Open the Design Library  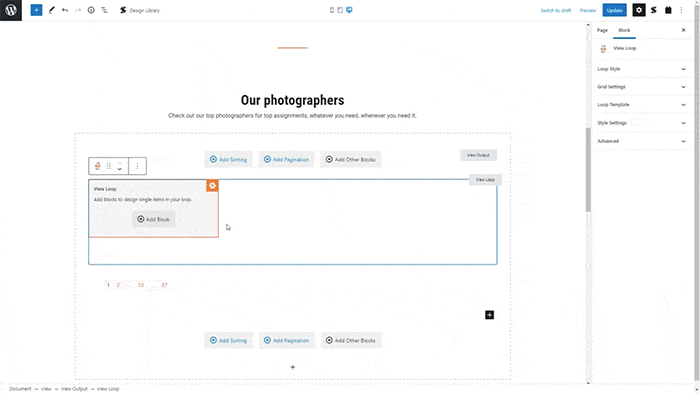click(x=140, y=10)
